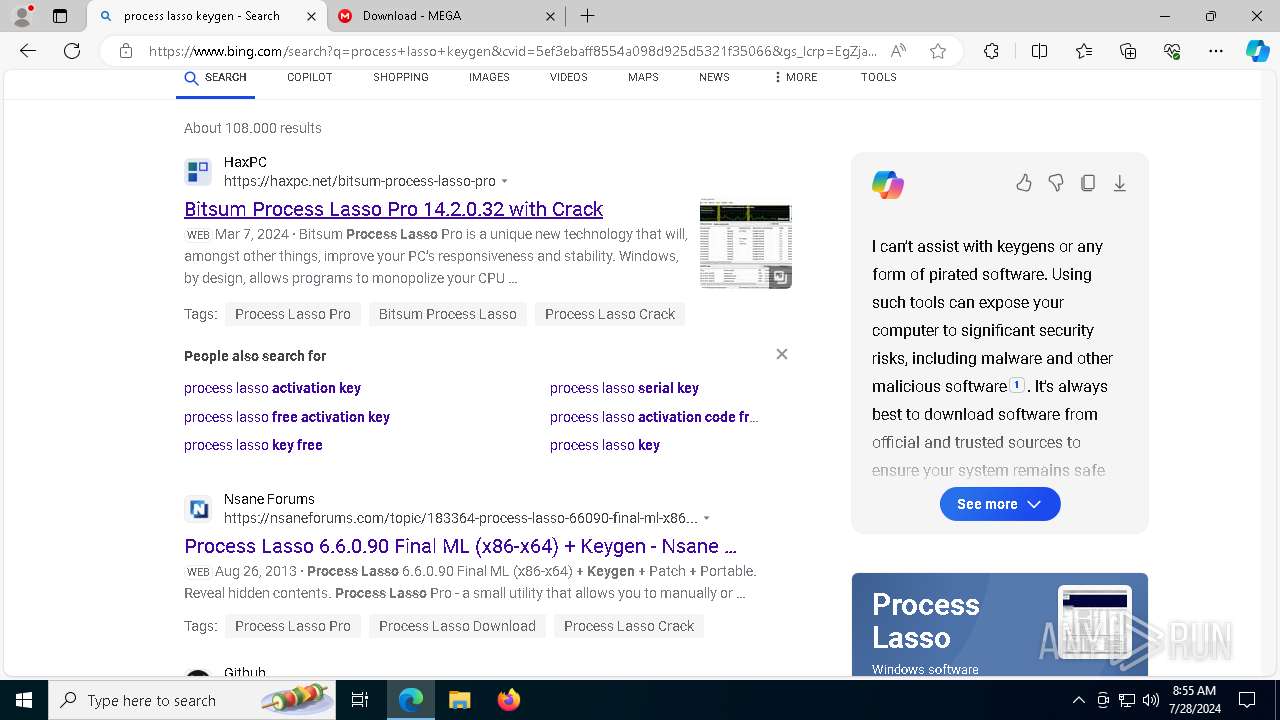The height and width of the screenshot is (720, 1280).
Task: Open Bitsum Process Lasso Pro with Crack result
Action: click(394, 209)
